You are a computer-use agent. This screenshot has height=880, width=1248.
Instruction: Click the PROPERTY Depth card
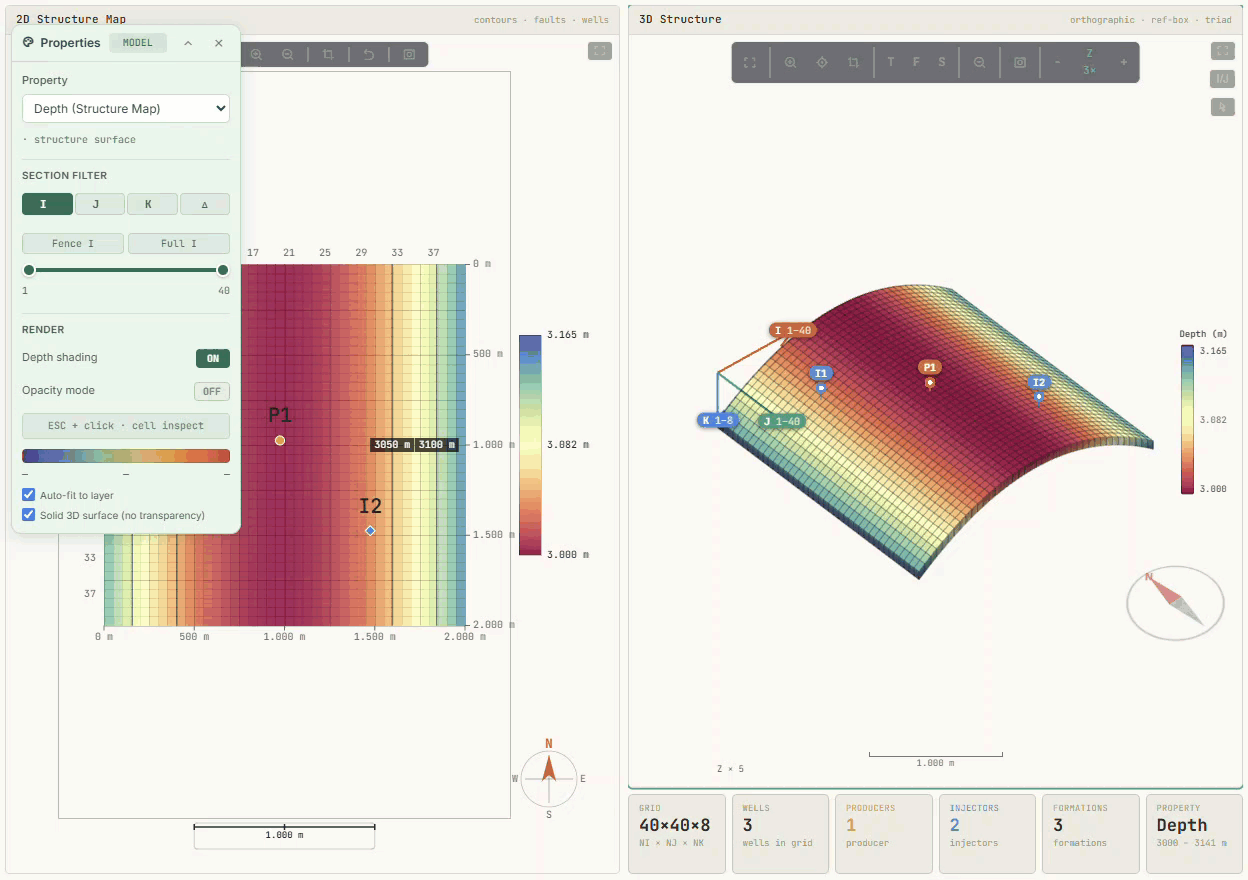(x=1195, y=834)
